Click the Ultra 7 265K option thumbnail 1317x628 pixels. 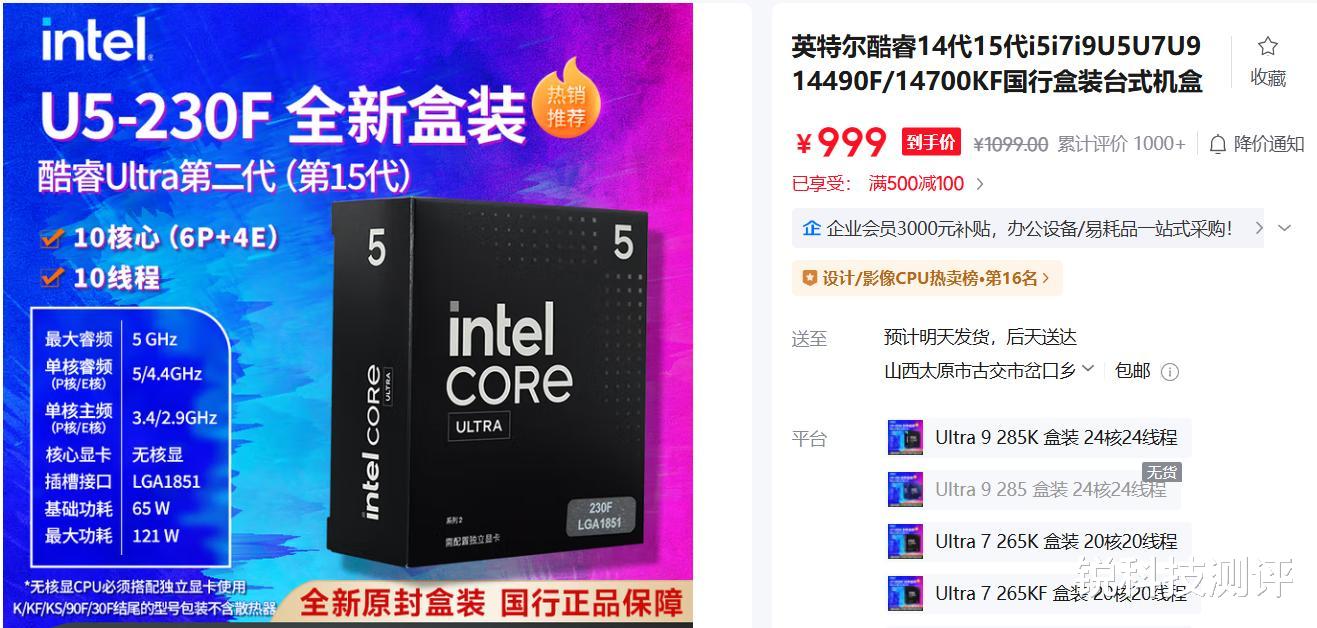(x=905, y=541)
